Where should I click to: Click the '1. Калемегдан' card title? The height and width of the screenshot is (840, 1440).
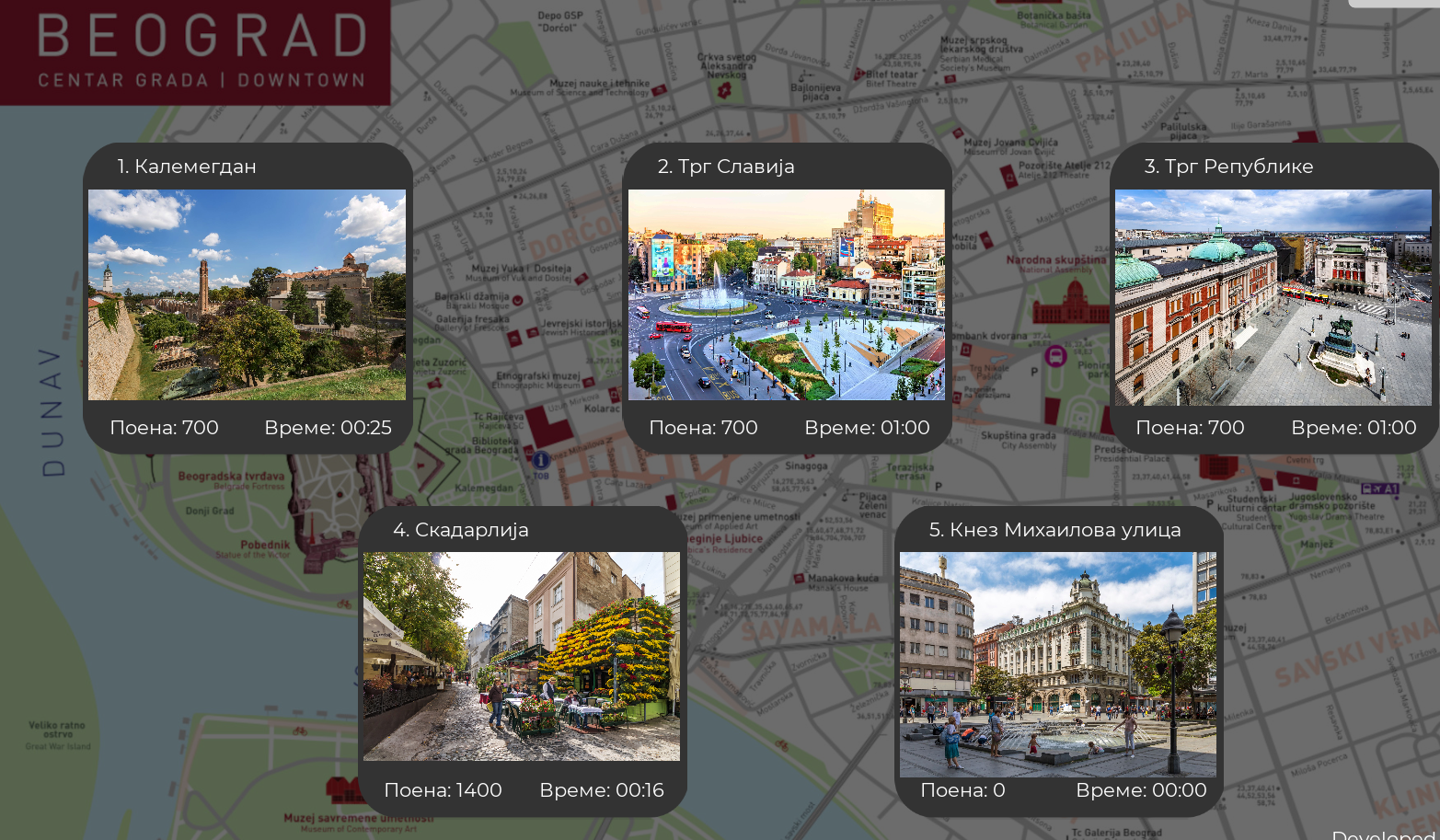click(x=187, y=167)
